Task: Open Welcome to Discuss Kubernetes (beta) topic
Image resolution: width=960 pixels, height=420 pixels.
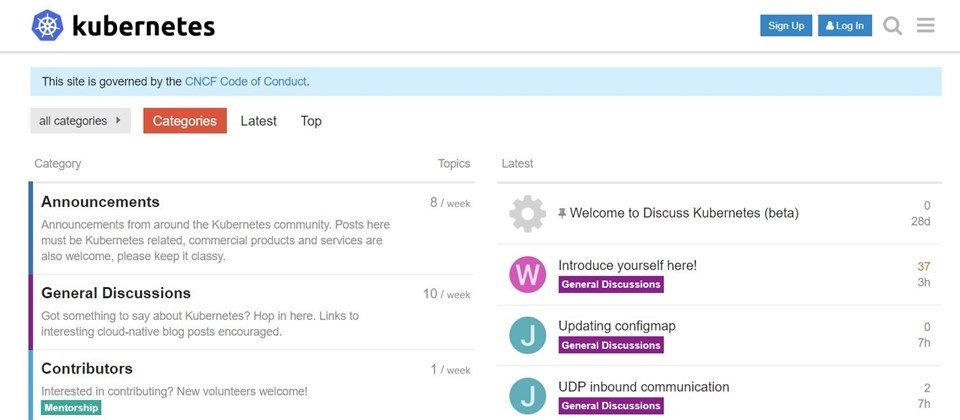Action: click(684, 213)
